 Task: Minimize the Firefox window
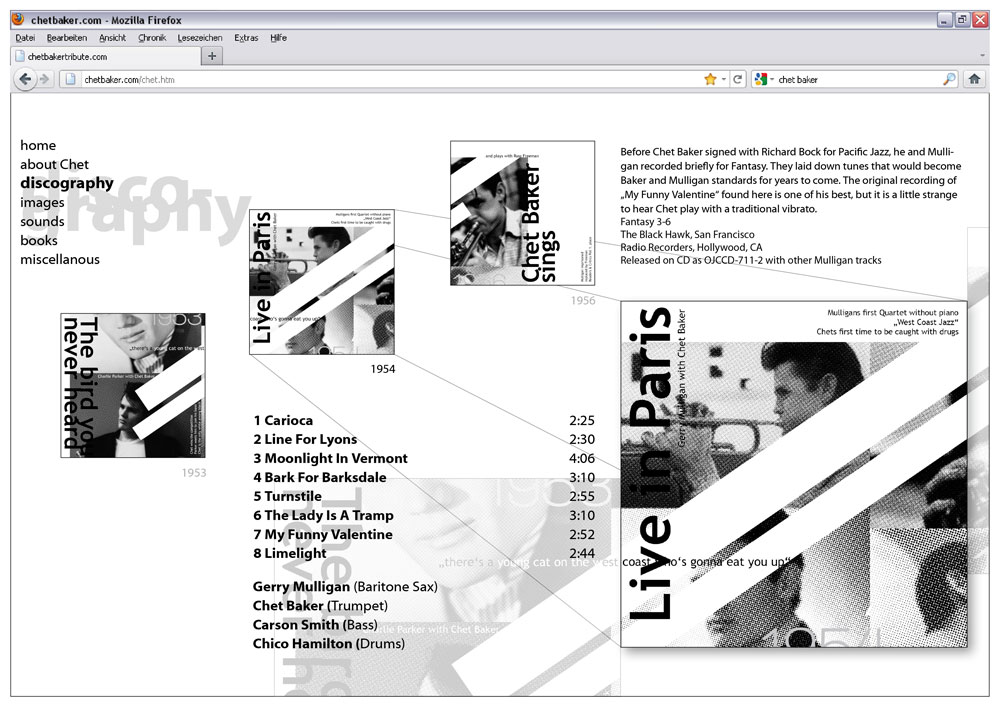click(x=945, y=20)
